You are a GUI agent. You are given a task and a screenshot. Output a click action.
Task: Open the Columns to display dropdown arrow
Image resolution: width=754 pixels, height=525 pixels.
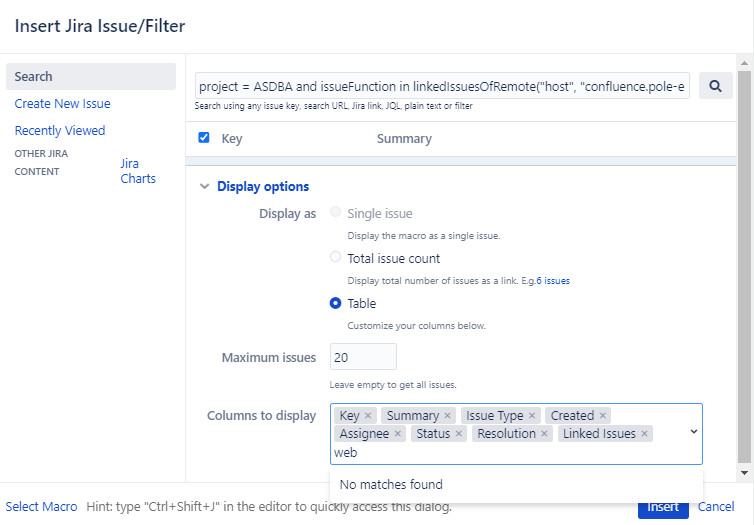tap(693, 432)
